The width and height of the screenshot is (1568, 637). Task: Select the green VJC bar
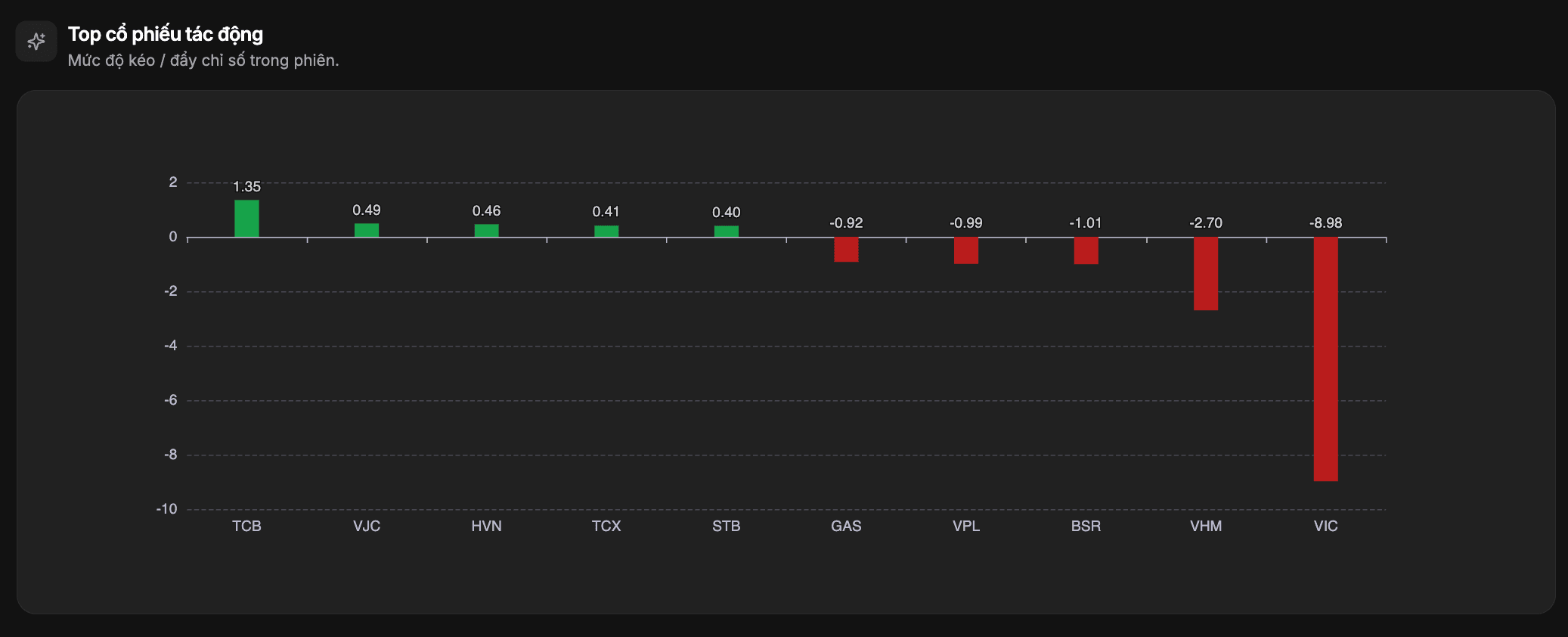[x=367, y=231]
